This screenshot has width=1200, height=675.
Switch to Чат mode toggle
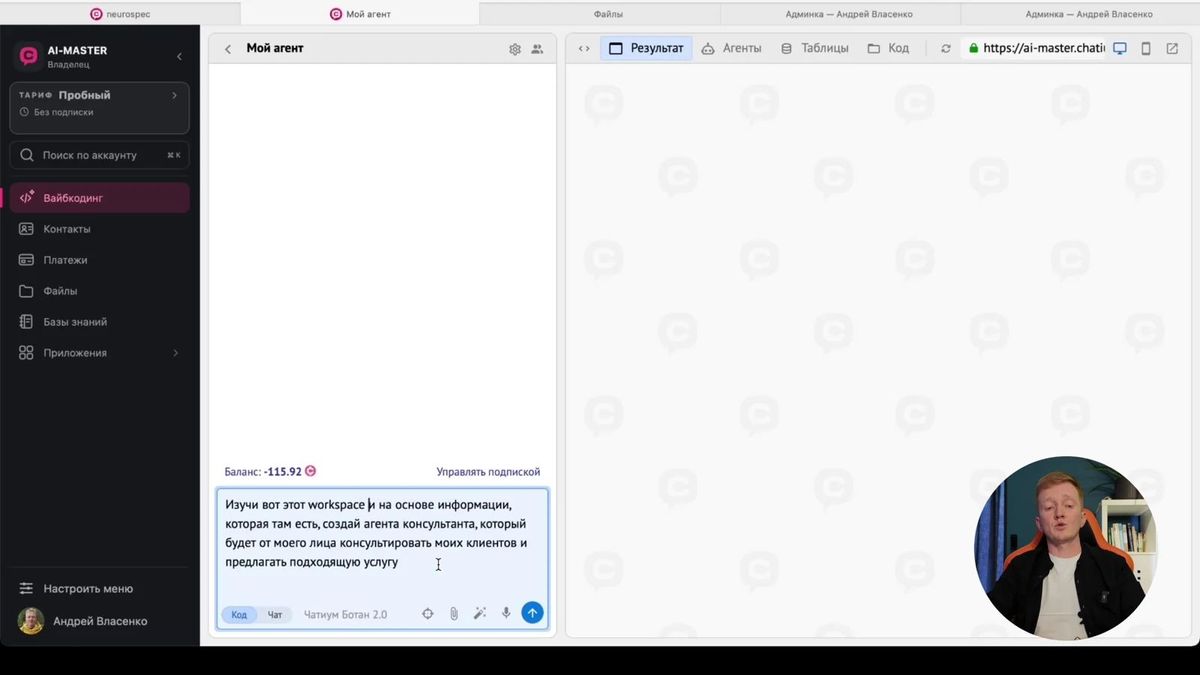pyautogui.click(x=275, y=614)
